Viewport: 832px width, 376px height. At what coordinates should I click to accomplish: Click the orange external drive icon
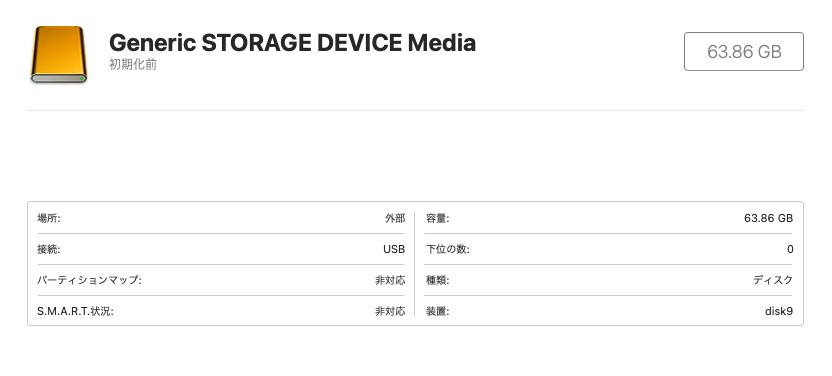pos(58,54)
